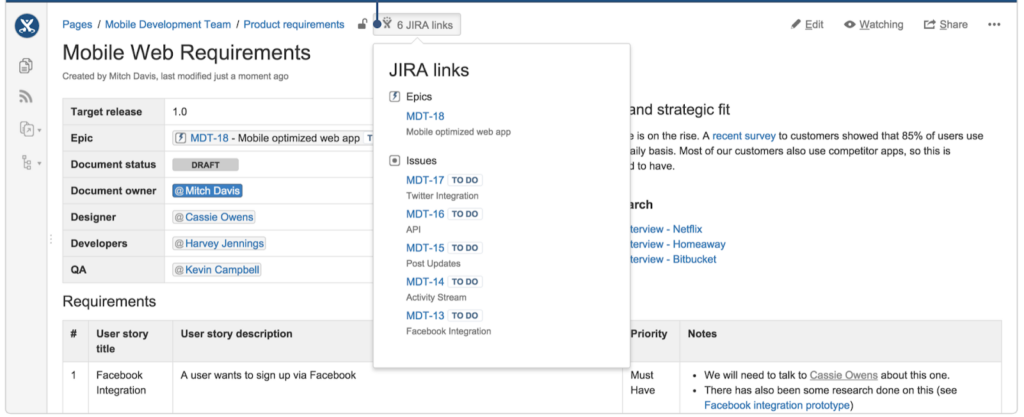Open MDT-18 in JIRA links popup
The width and height of the screenshot is (1024, 417).
click(x=425, y=116)
